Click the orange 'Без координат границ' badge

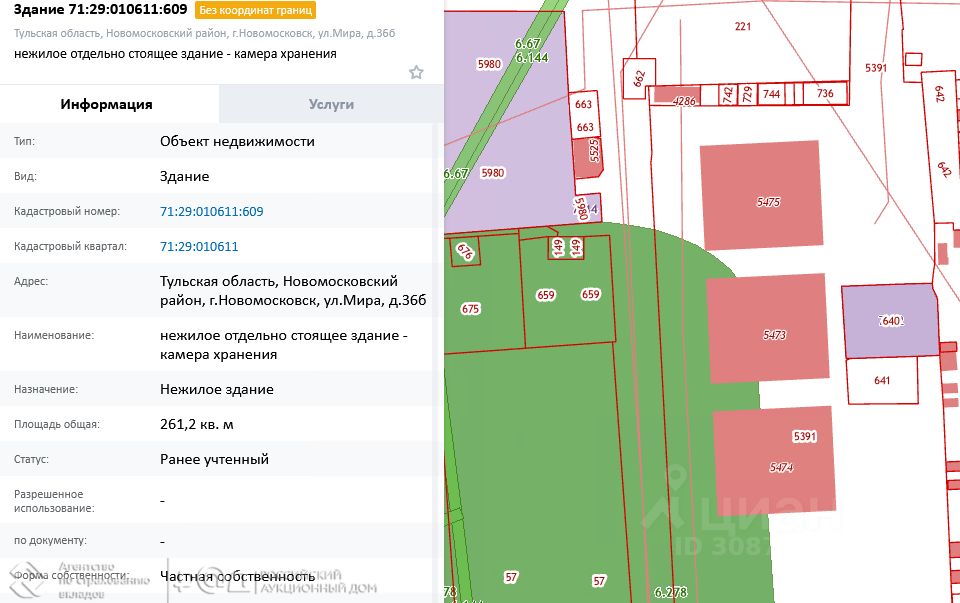click(x=255, y=10)
